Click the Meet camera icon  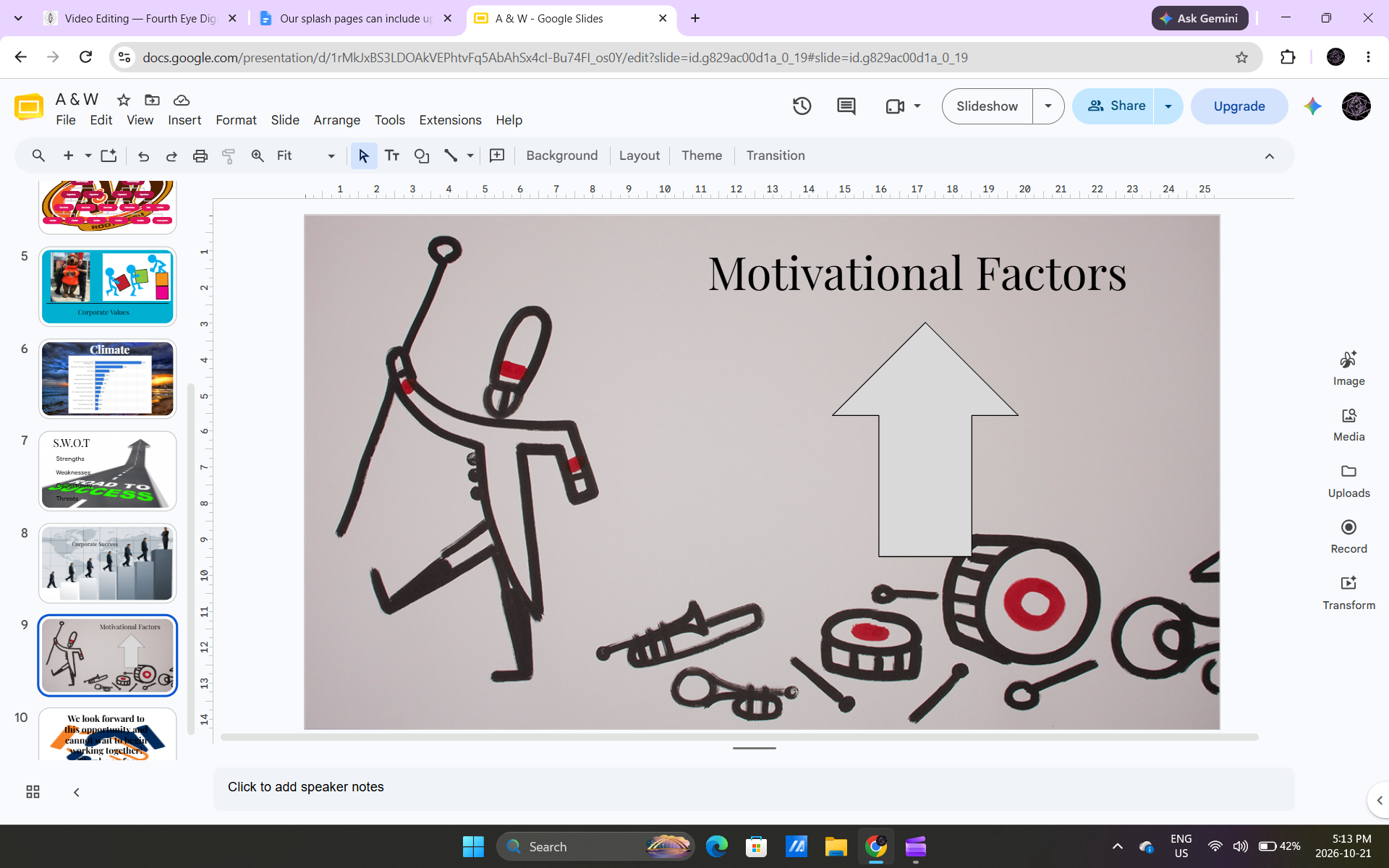895,106
